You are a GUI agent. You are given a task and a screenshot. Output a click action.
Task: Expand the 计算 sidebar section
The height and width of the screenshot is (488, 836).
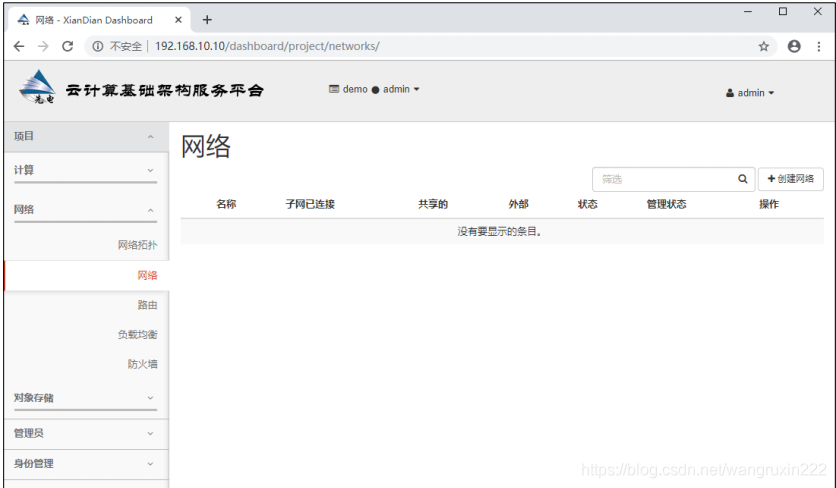click(x=85, y=170)
